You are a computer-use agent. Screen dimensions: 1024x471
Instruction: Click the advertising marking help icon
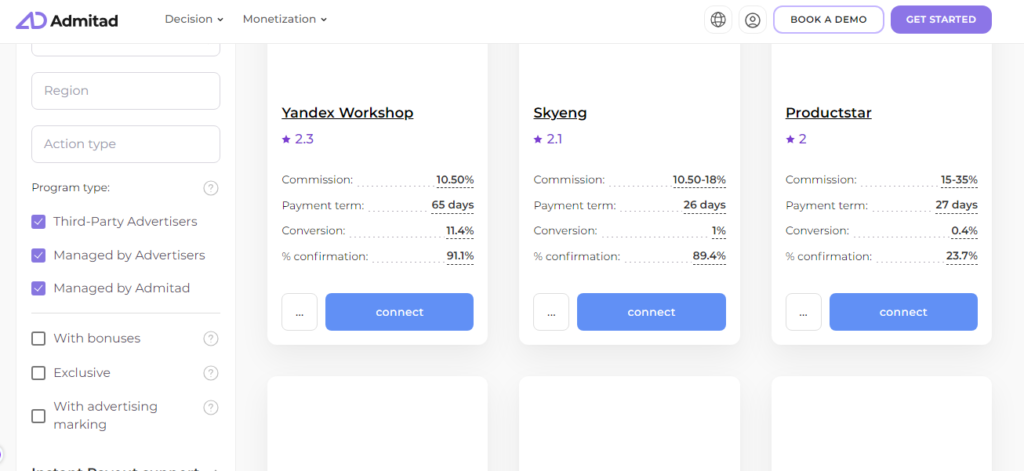click(210, 408)
